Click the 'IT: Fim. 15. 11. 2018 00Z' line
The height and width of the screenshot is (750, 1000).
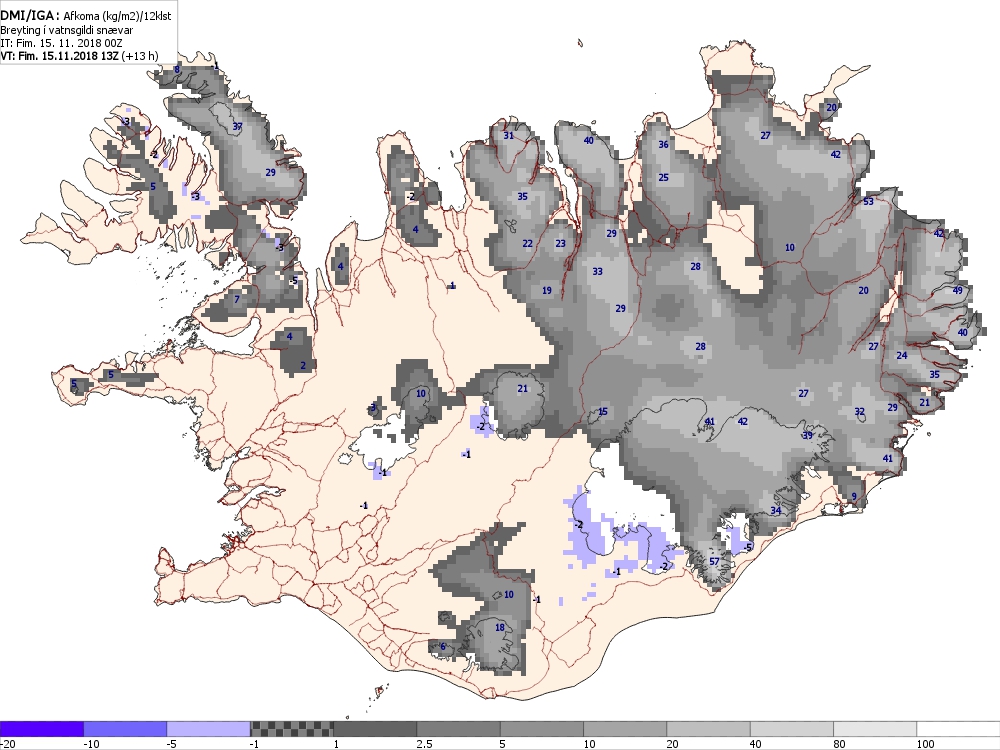pos(61,43)
